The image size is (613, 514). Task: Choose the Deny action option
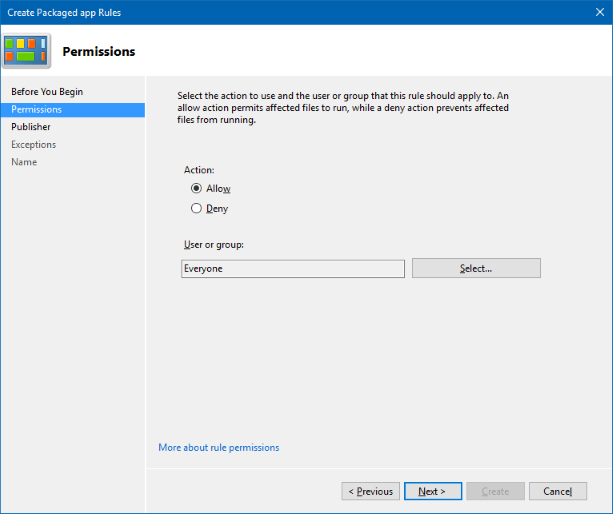196,208
